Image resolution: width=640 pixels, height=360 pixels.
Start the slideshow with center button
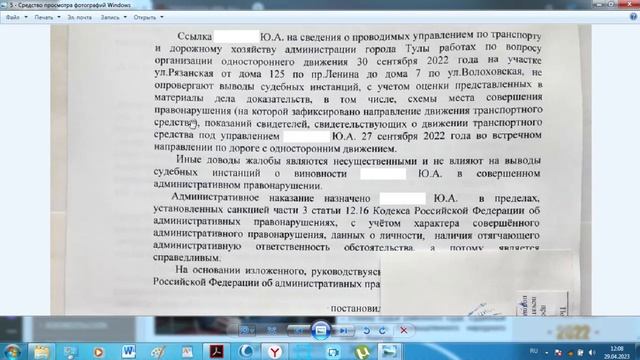tap(321, 331)
